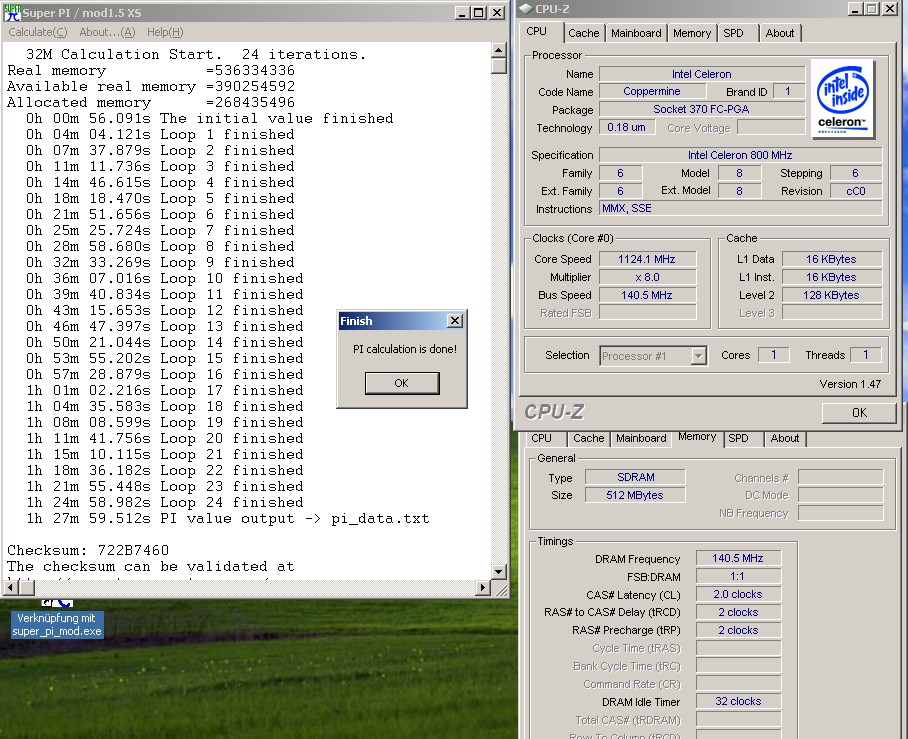Switch to Mainboard tab in top CPU-Z window
908x739 pixels.
pos(636,33)
